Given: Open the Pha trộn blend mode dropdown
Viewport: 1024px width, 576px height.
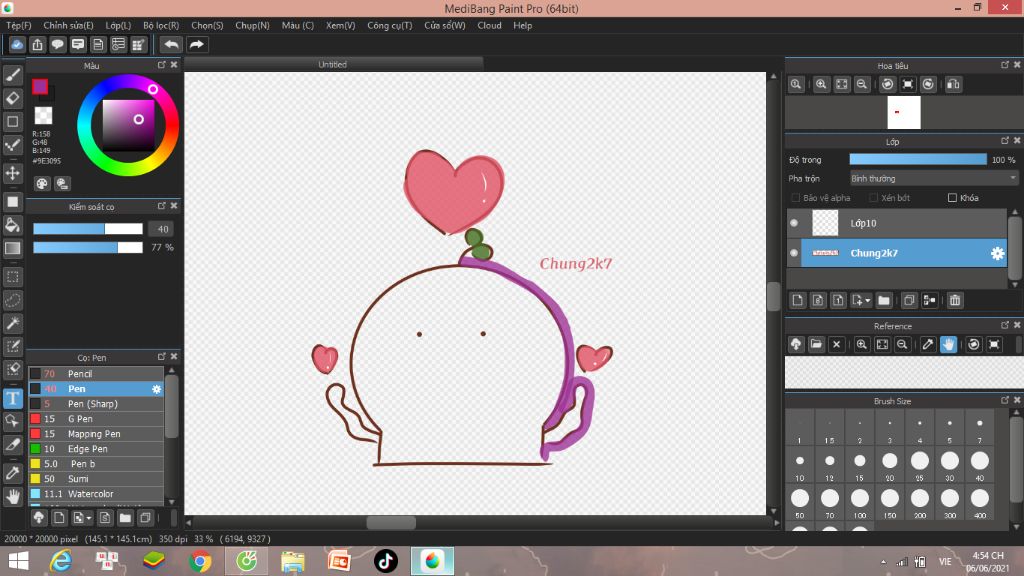Looking at the screenshot, I should pyautogui.click(x=933, y=178).
